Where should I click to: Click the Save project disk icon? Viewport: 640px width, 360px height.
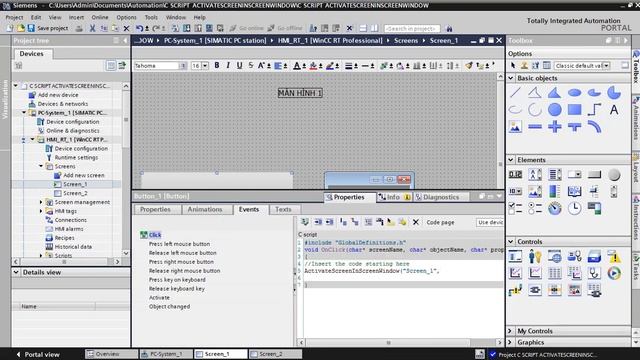31,28
